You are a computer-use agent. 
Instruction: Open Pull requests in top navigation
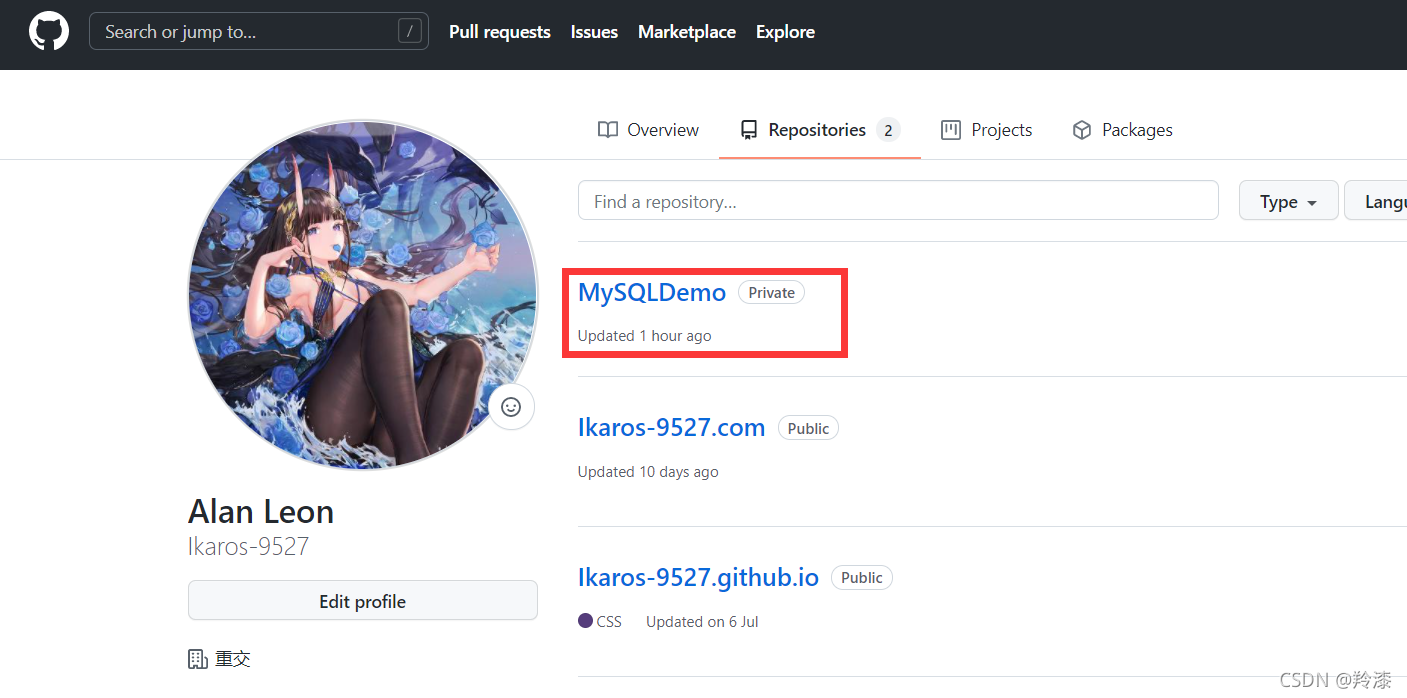pyautogui.click(x=500, y=32)
